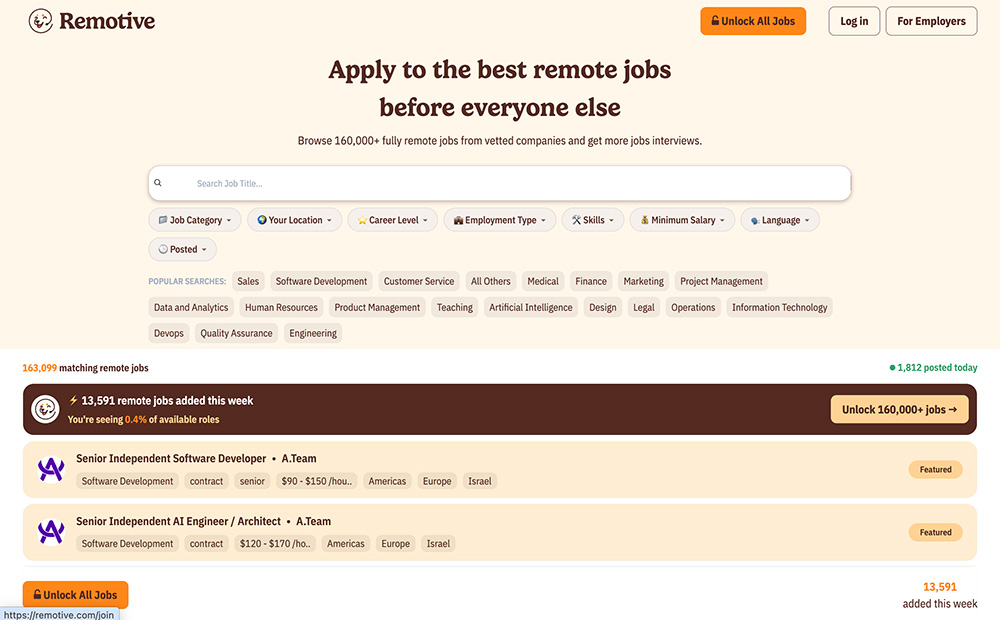
Task: Open the Your Location dropdown
Action: [x=295, y=220]
